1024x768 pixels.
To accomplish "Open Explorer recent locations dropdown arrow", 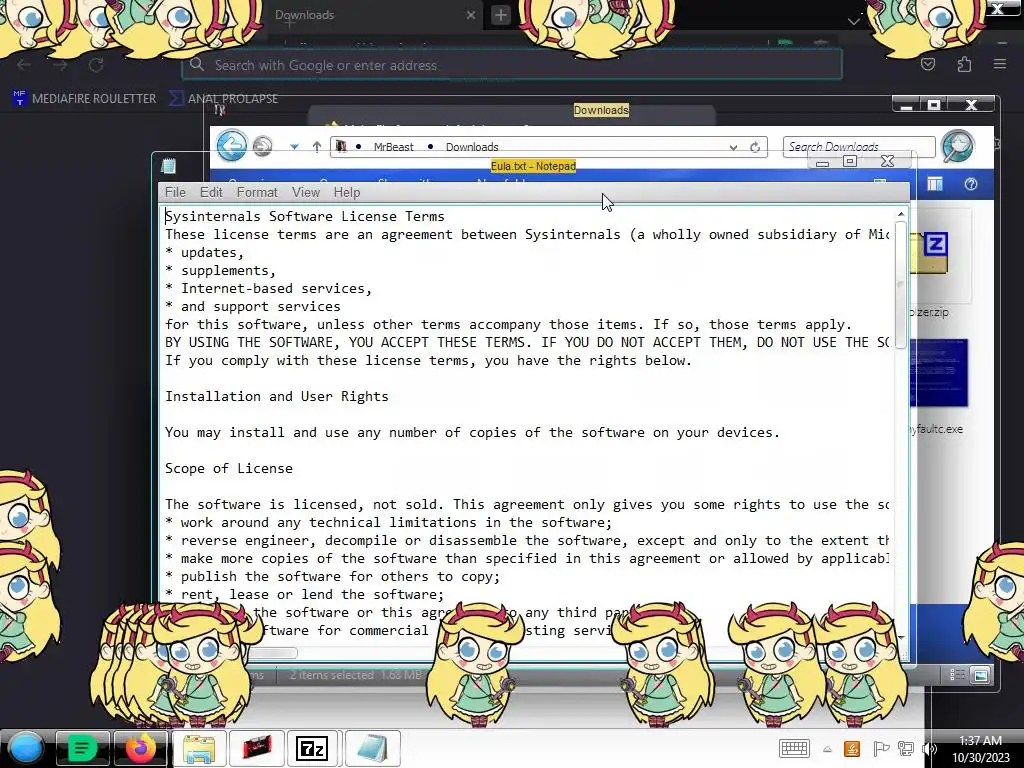I will (x=294, y=147).
